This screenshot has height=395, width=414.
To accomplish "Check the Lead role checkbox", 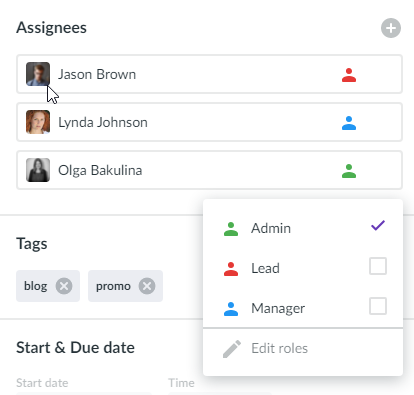I will (x=378, y=266).
